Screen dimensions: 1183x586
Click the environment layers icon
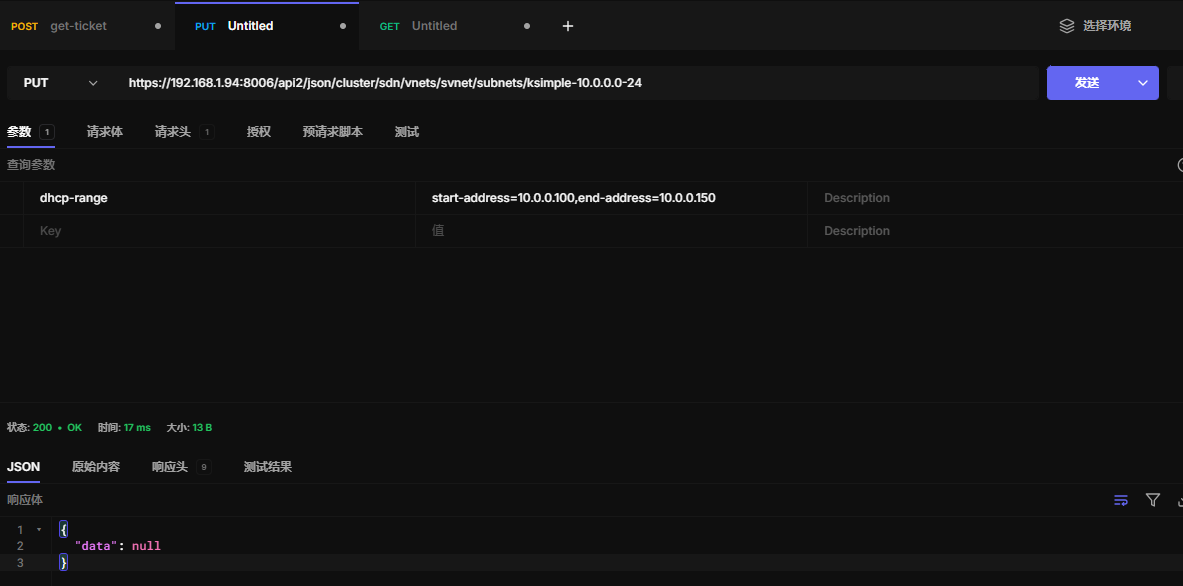[1067, 26]
